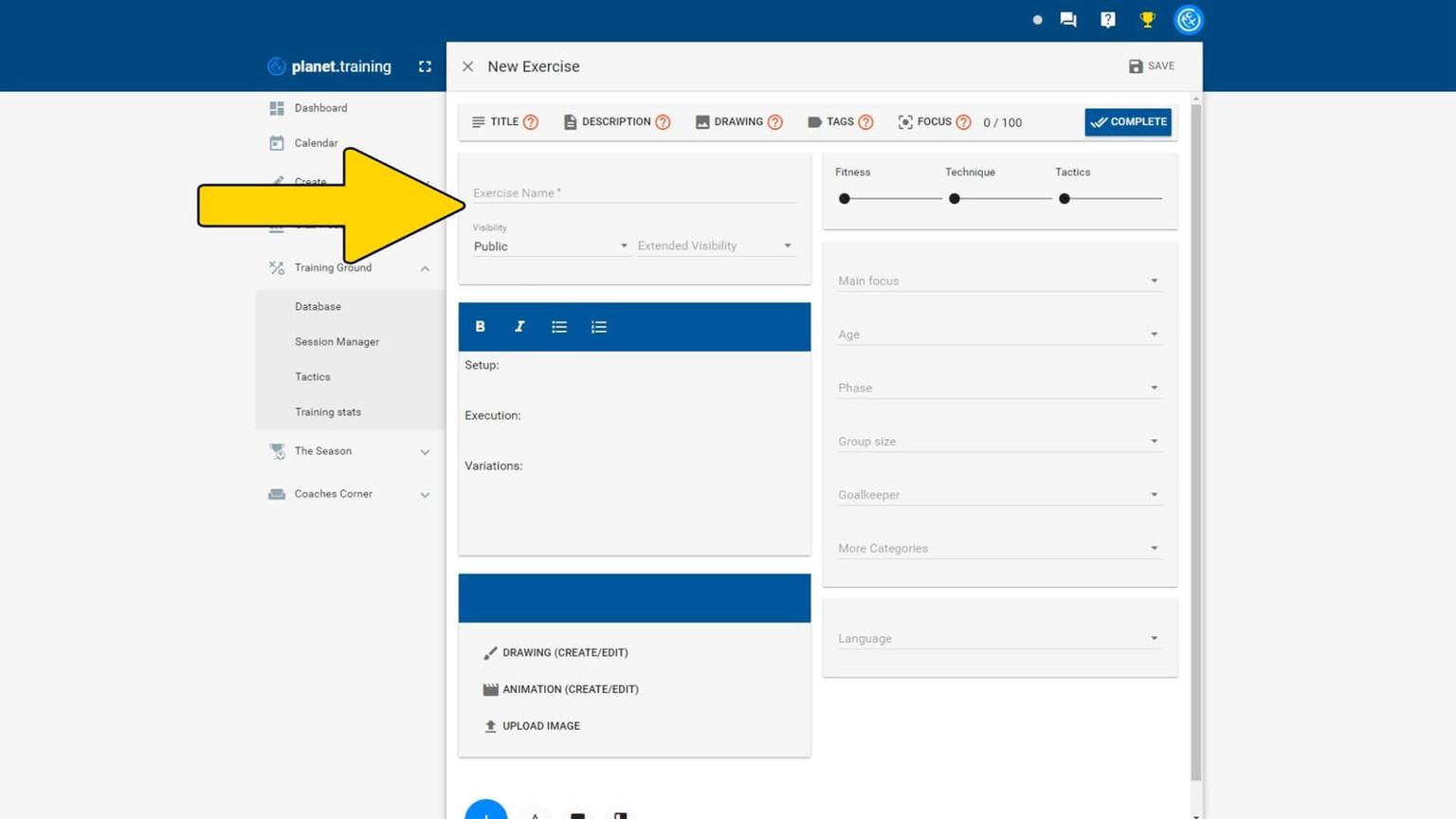
Task: Open the Group size dropdown
Action: (x=997, y=442)
